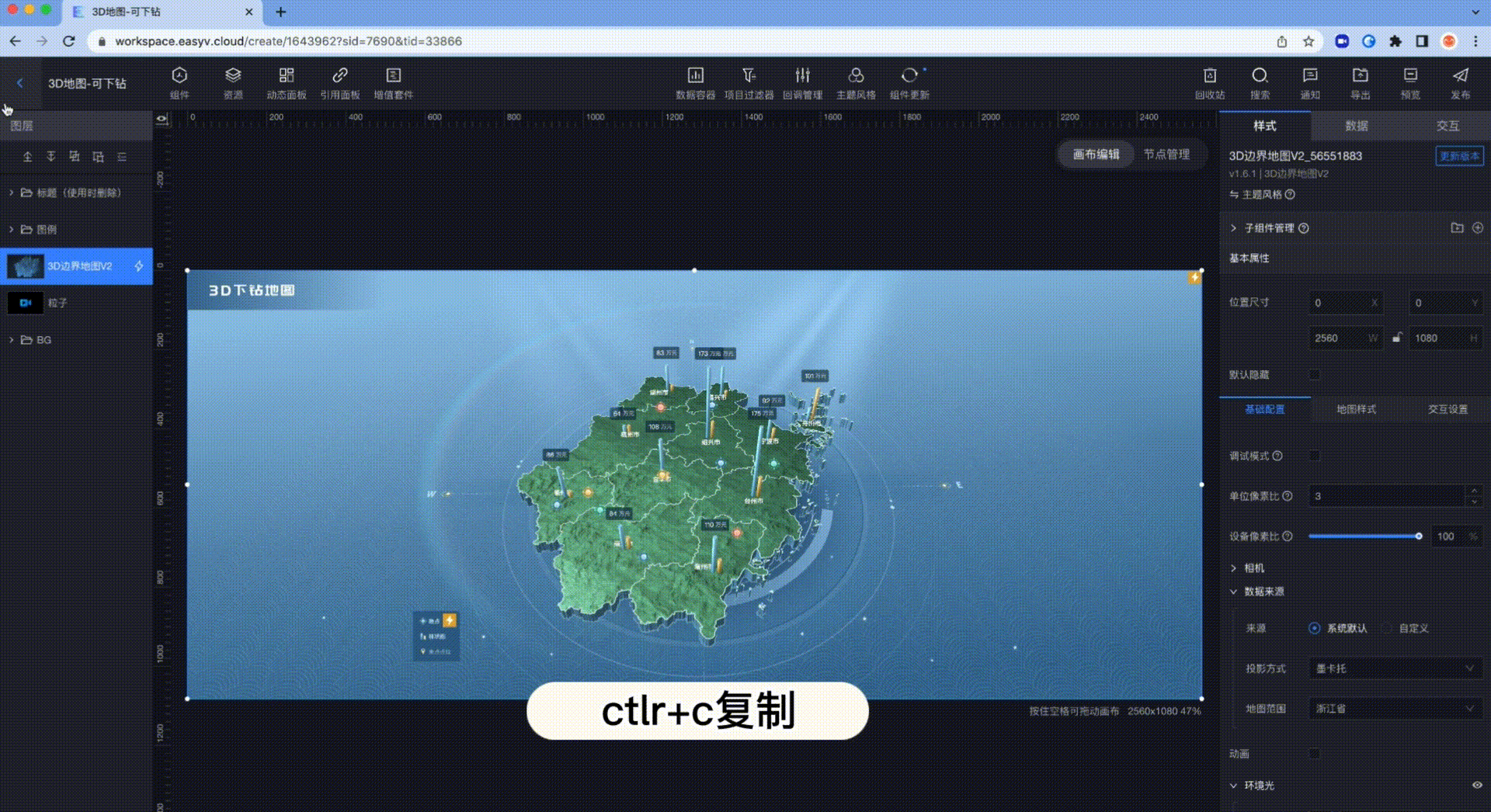Collapse the 数据来源 section

coord(1233,592)
